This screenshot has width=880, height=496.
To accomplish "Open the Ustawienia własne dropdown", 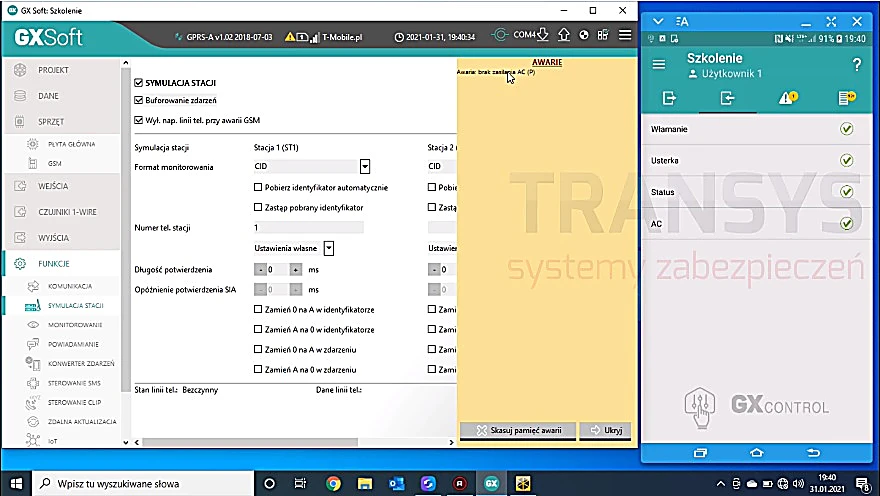I will coord(329,248).
